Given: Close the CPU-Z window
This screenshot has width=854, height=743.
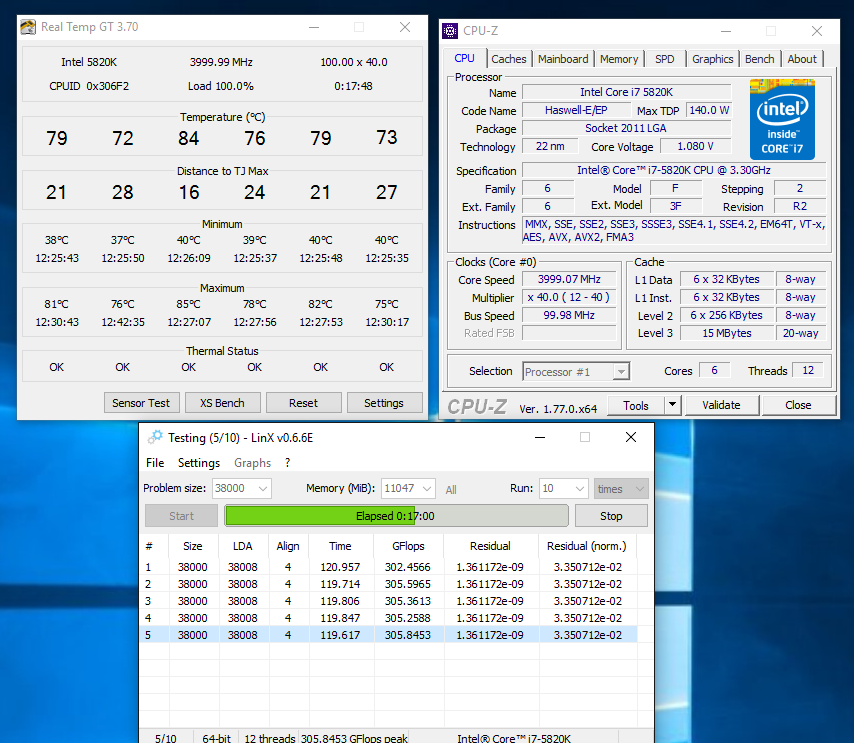Looking at the screenshot, I should pos(816,32).
